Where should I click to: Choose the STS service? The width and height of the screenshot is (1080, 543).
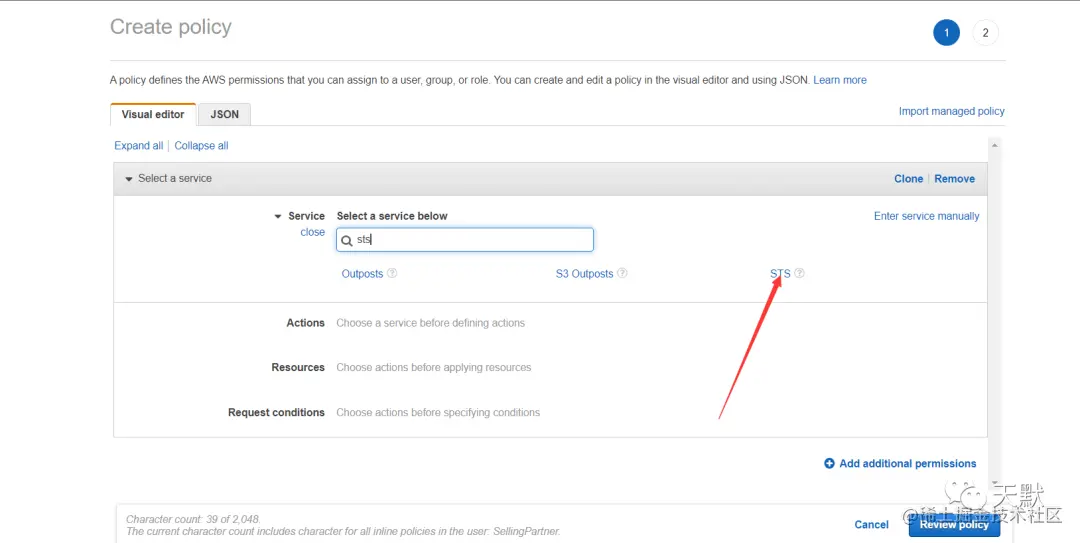780,274
